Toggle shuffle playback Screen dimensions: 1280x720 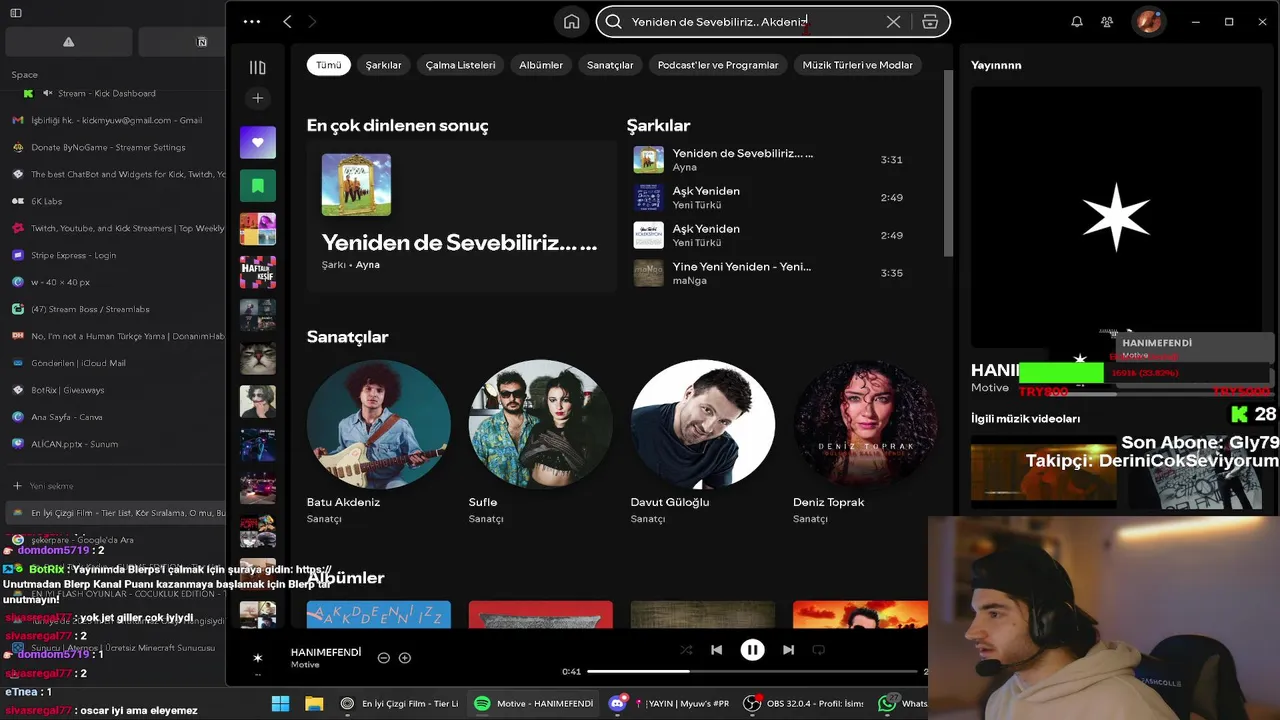(x=686, y=650)
